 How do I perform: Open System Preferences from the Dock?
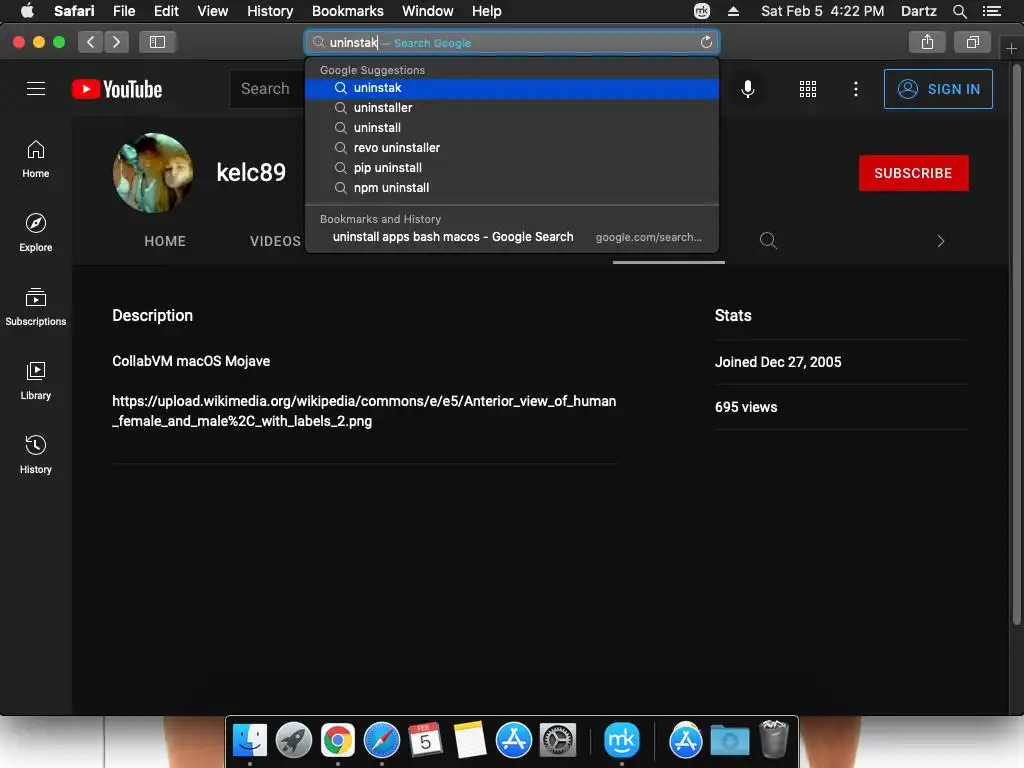pos(558,740)
